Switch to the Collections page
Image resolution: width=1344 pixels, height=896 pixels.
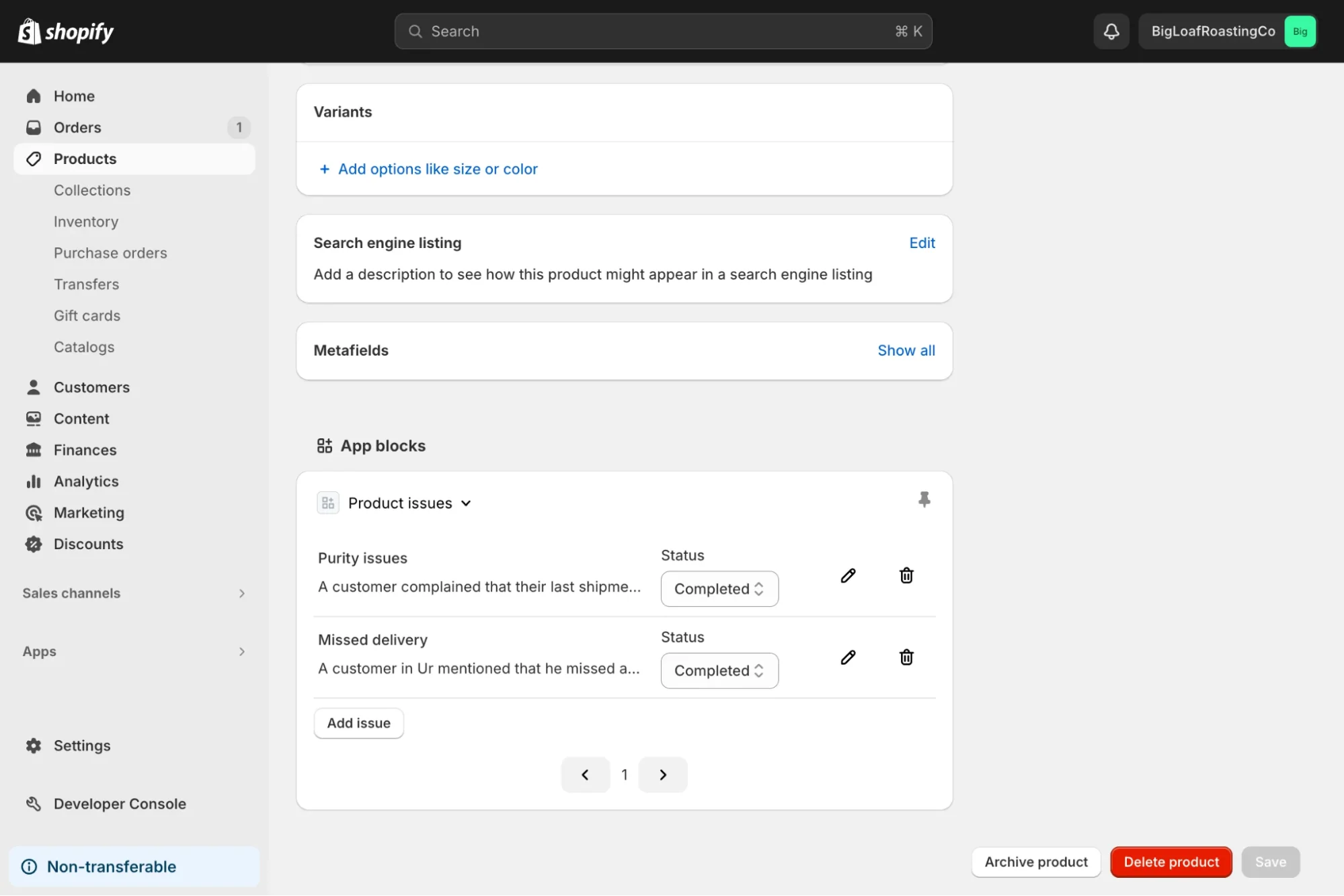pyautogui.click(x=92, y=190)
